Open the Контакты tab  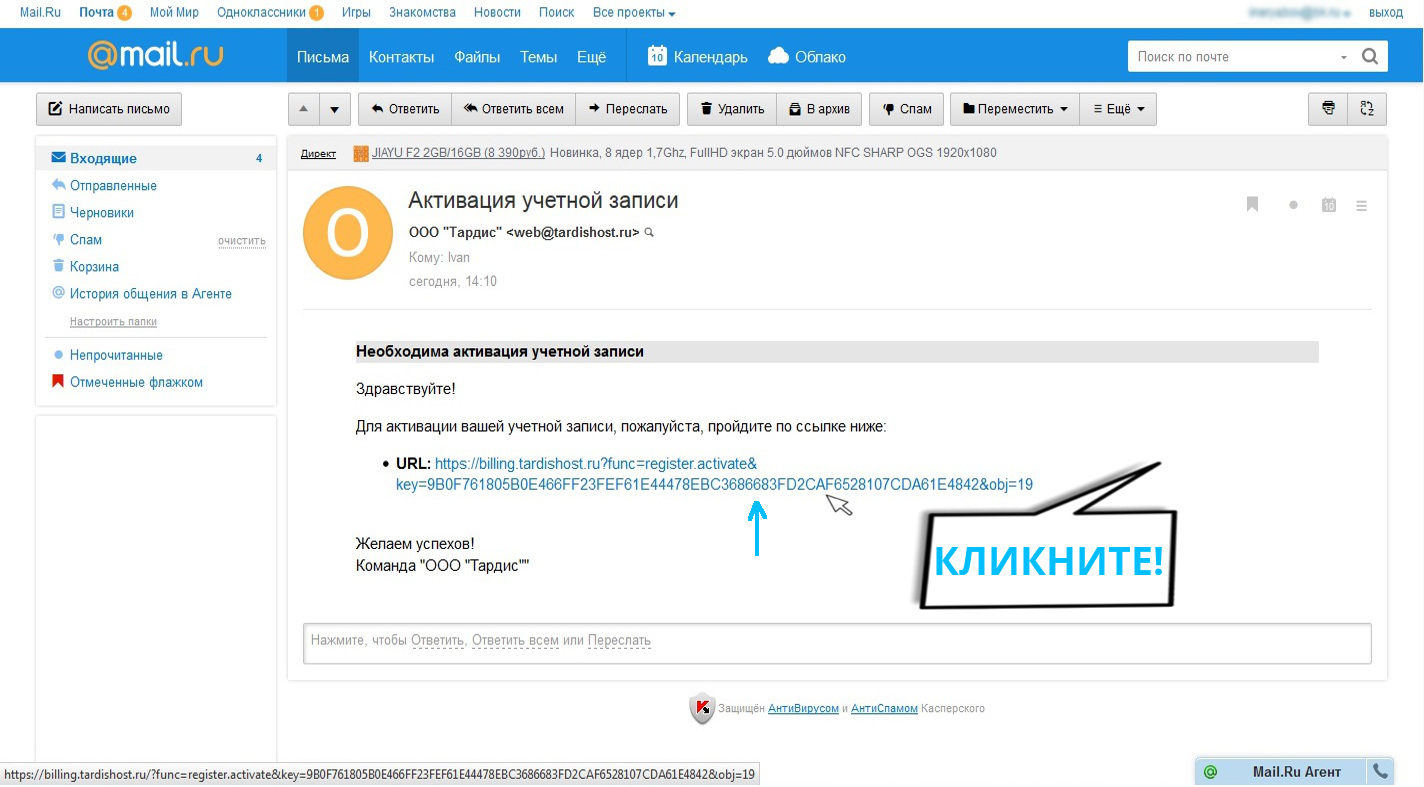tap(401, 57)
